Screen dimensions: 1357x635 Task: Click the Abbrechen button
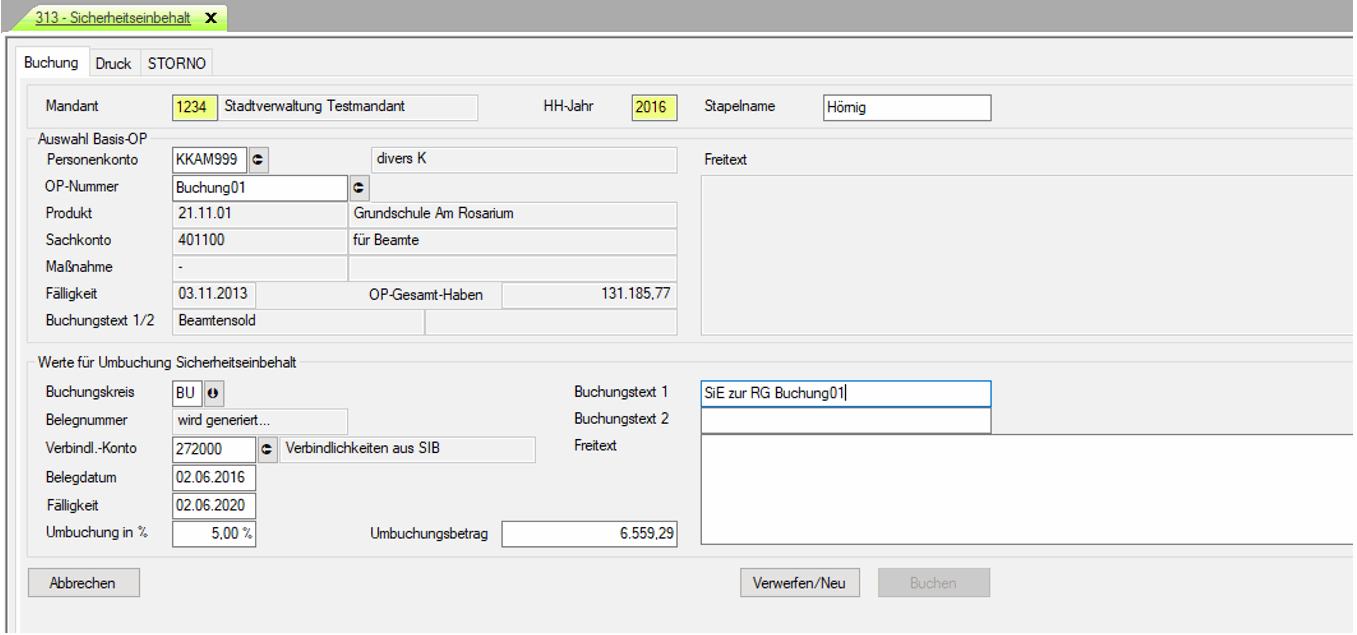(83, 583)
